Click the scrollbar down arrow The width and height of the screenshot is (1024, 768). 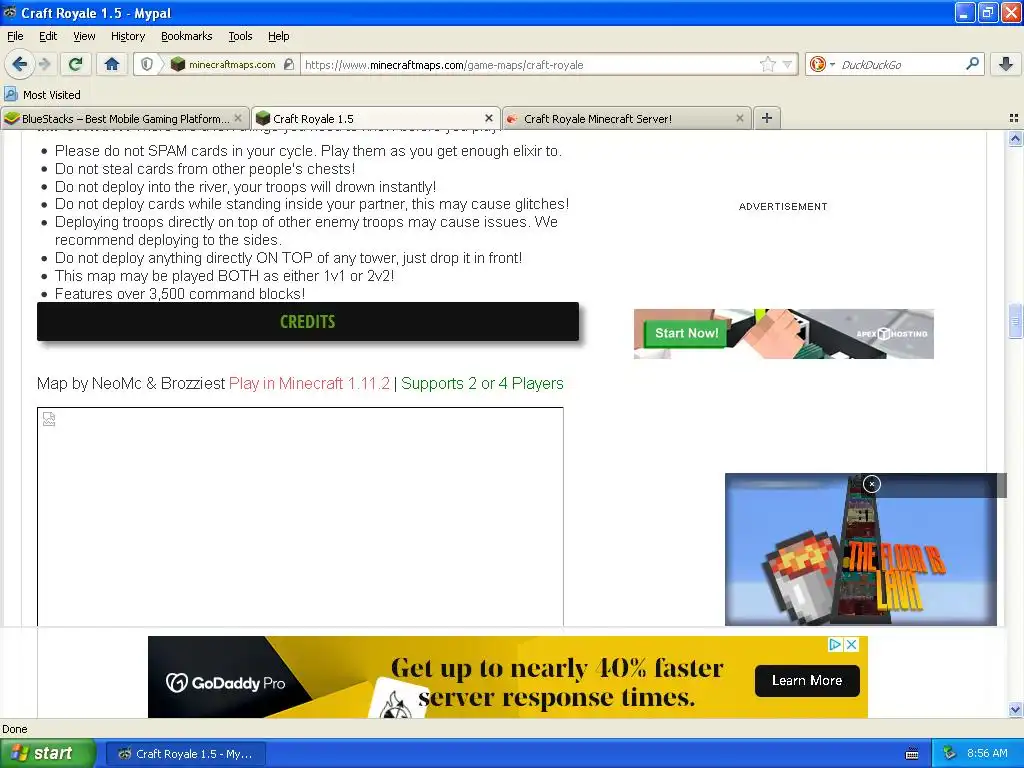coord(1015,709)
